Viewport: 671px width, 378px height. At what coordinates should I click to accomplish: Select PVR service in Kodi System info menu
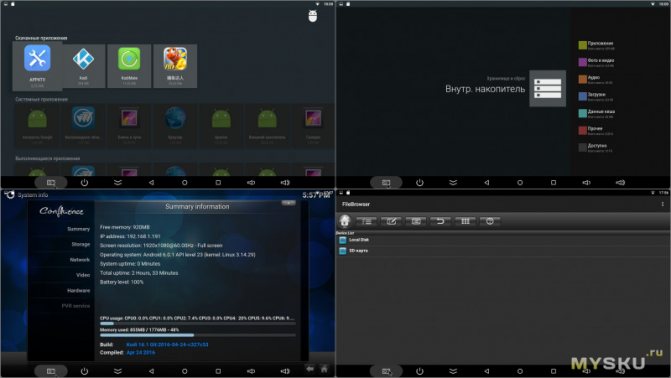pos(76,306)
